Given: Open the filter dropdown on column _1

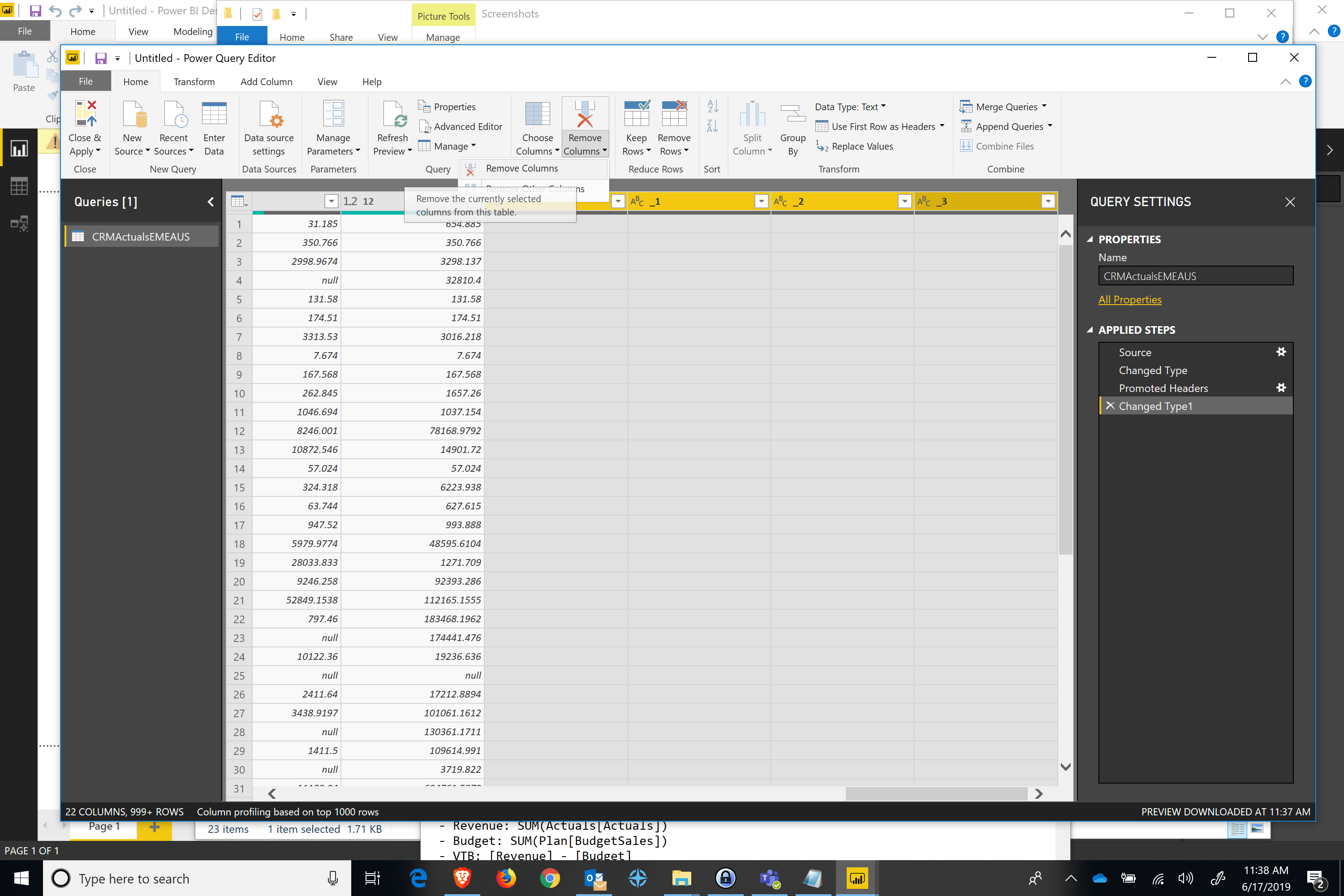Looking at the screenshot, I should (x=761, y=201).
